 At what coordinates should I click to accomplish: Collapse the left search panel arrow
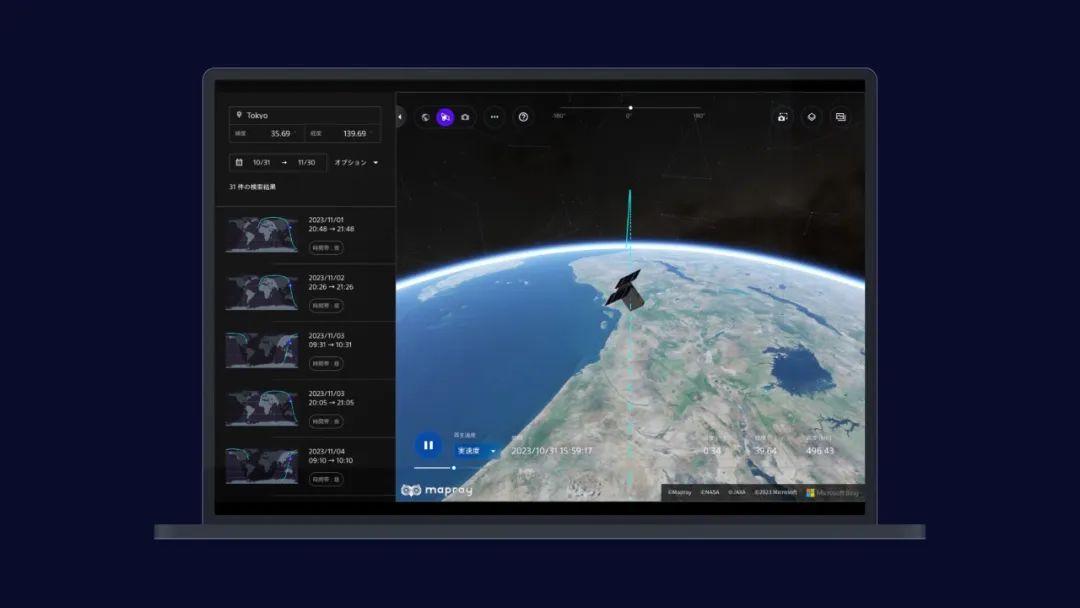[x=400, y=117]
